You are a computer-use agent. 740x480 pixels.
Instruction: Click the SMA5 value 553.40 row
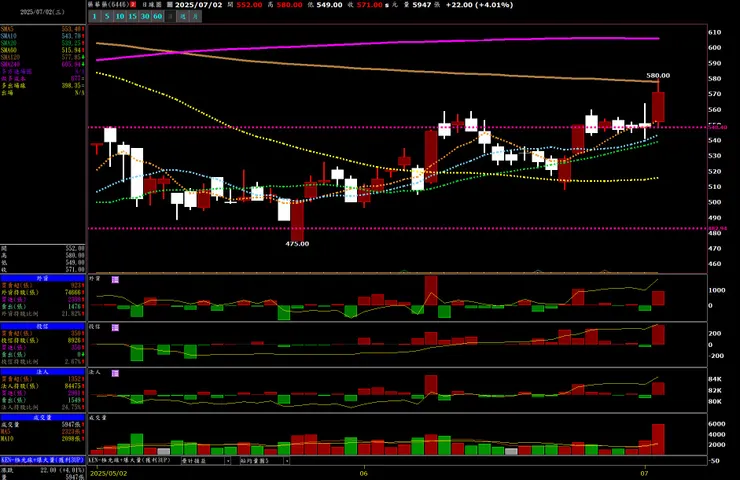click(42, 29)
